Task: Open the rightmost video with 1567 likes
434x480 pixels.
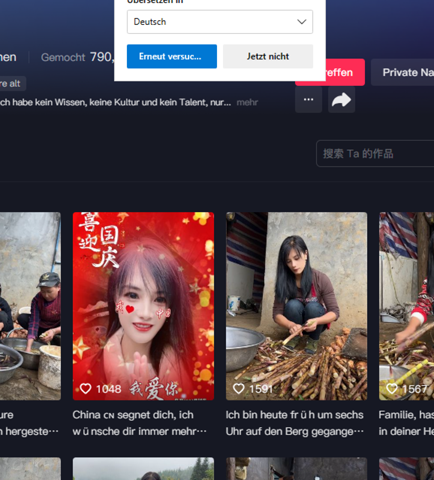Action: click(x=406, y=306)
